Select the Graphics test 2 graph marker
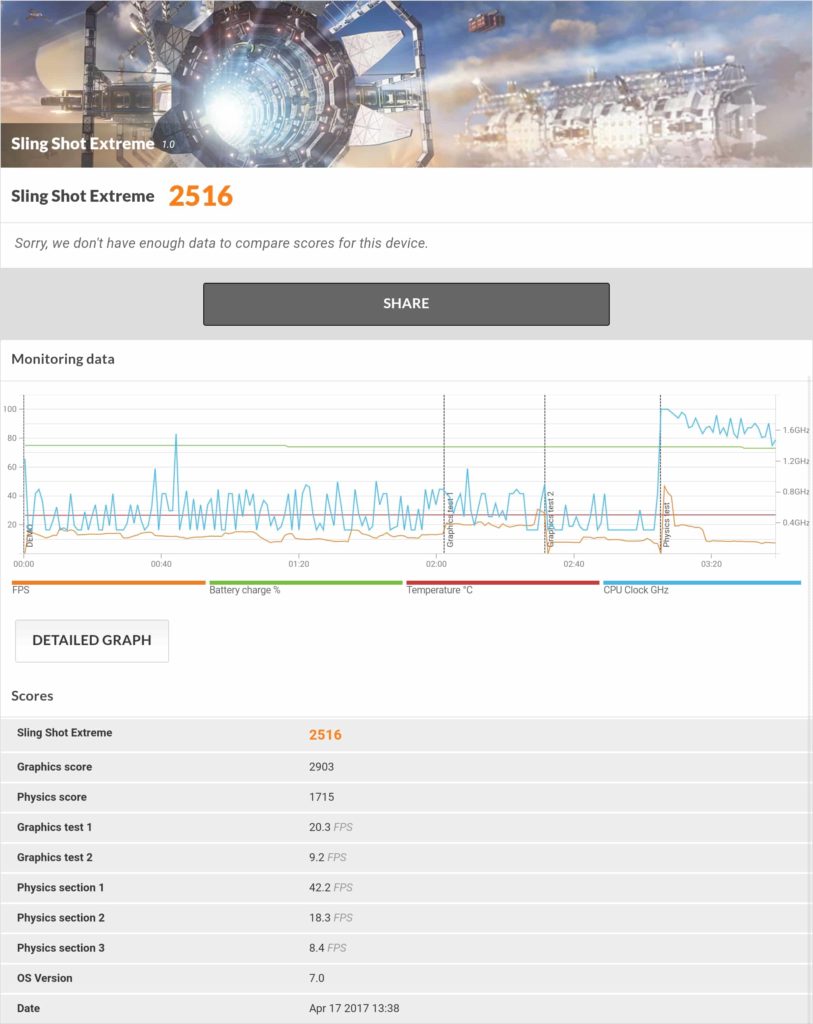 pyautogui.click(x=551, y=520)
